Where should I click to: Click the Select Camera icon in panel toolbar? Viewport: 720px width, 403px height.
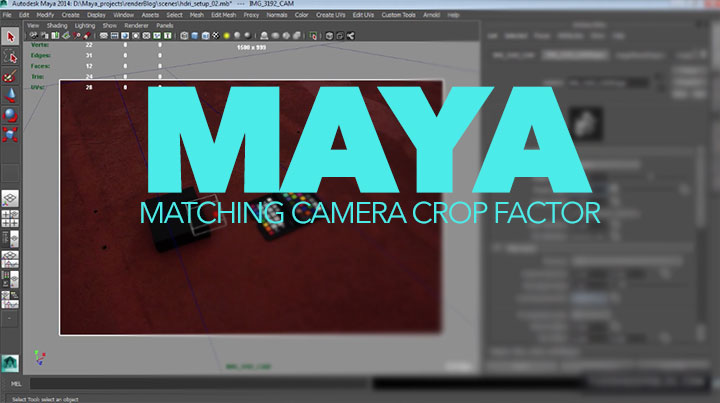[34, 36]
